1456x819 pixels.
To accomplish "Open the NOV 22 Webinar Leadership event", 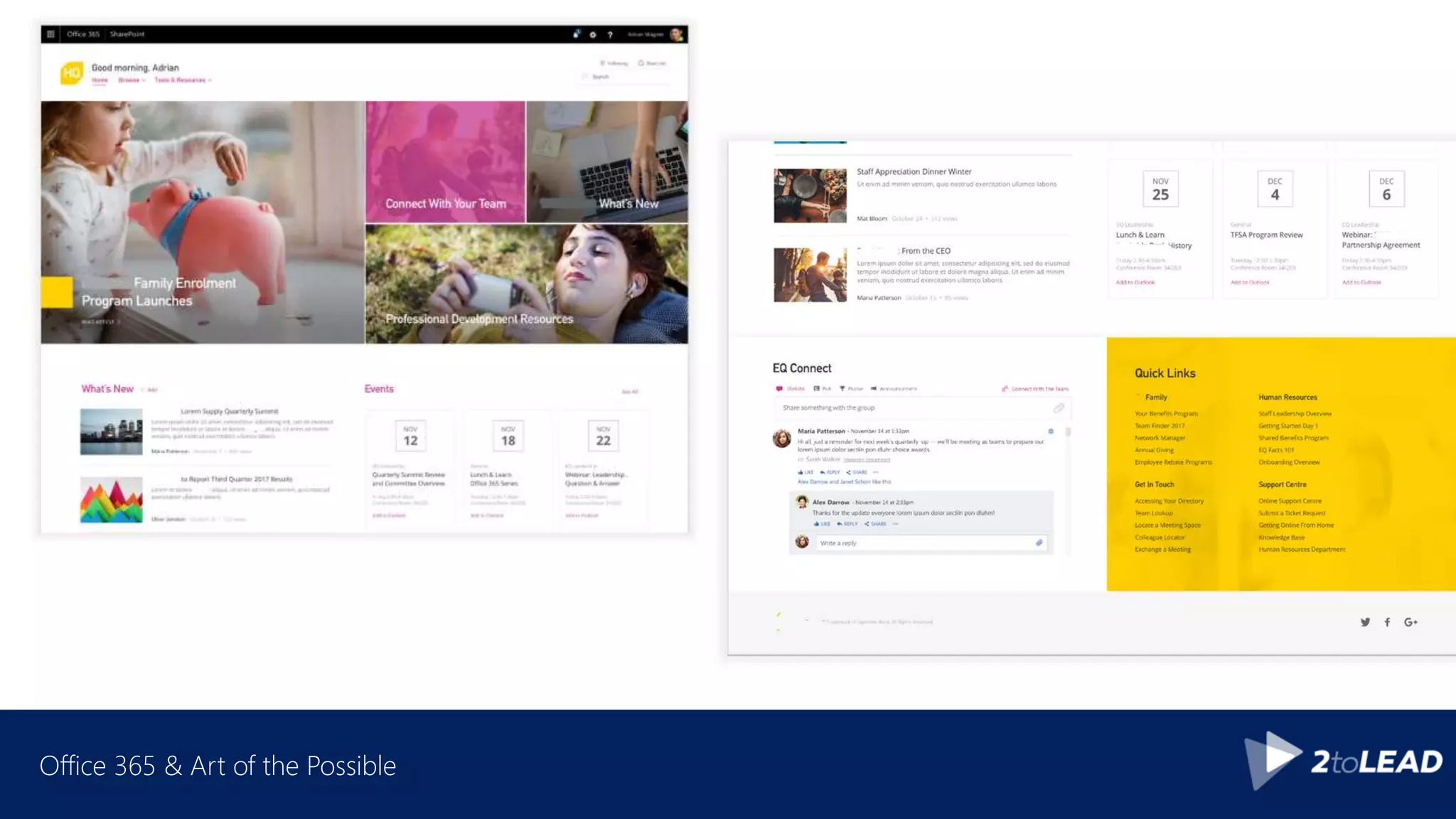I will tap(603, 470).
